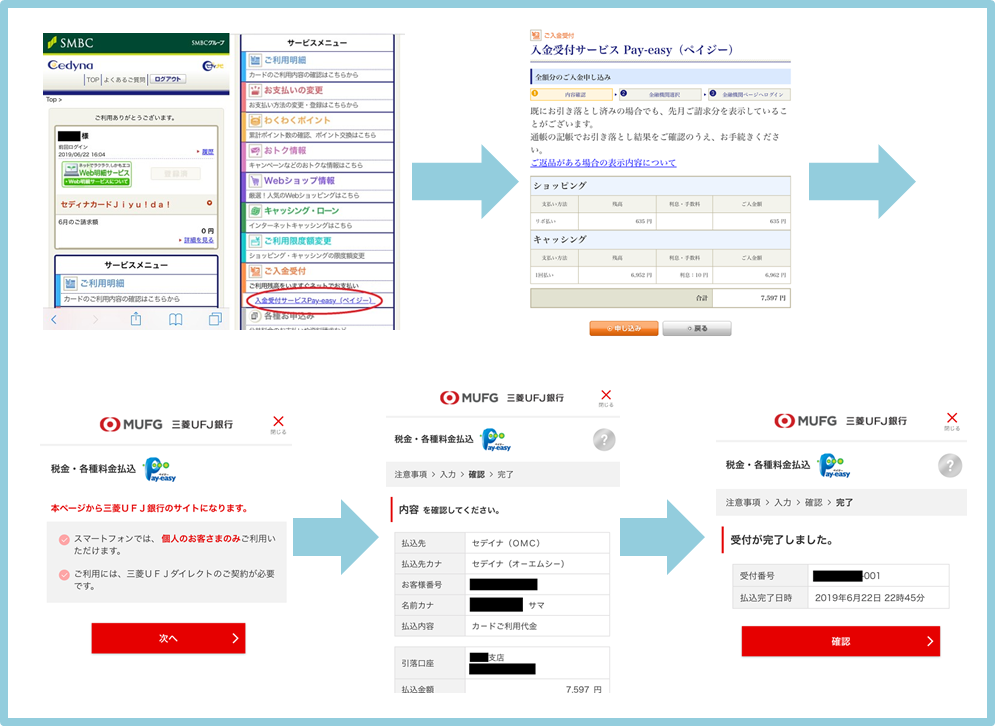Open the help icon on the 受付が完了しました page
Image resolution: width=995 pixels, height=726 pixels.
(950, 466)
